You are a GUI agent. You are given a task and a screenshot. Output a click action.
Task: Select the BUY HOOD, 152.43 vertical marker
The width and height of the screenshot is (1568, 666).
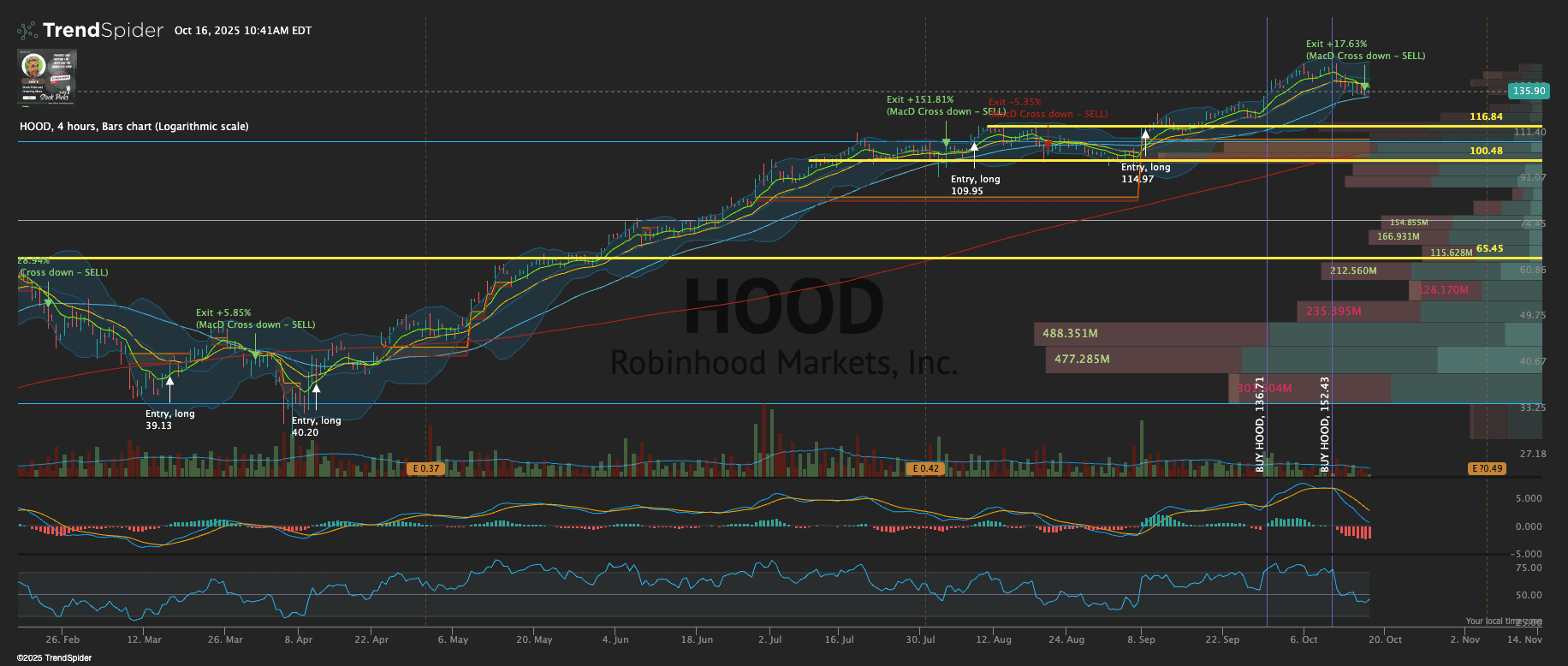pyautogui.click(x=1325, y=425)
